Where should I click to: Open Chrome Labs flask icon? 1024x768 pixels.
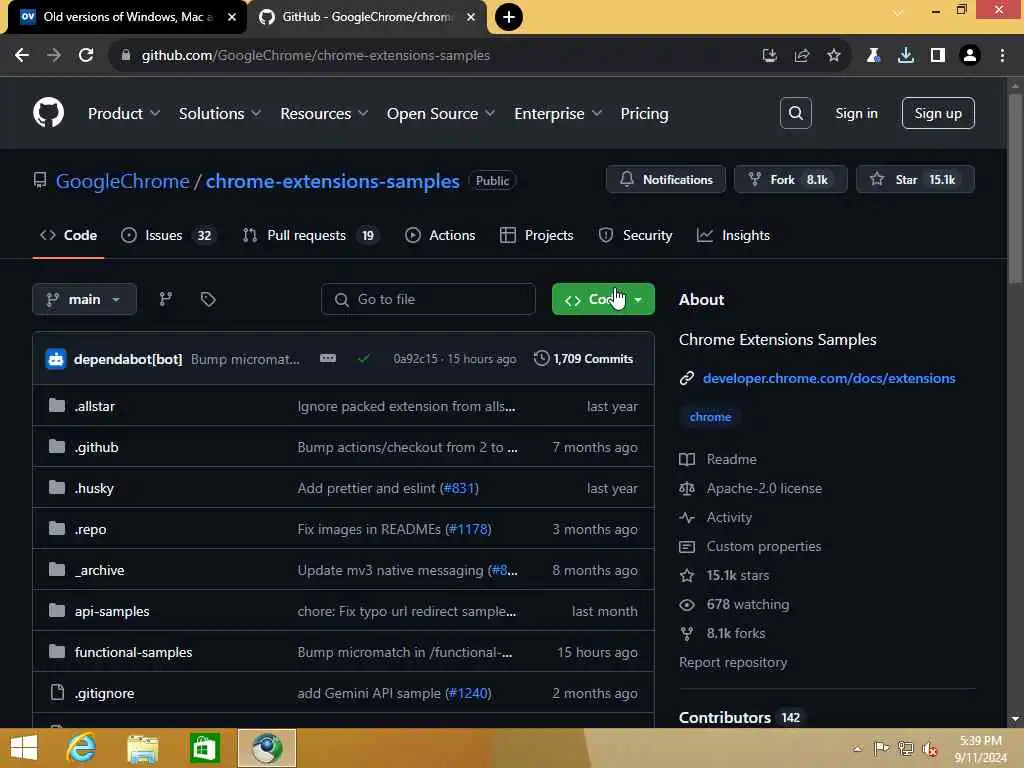pyautogui.click(x=873, y=56)
